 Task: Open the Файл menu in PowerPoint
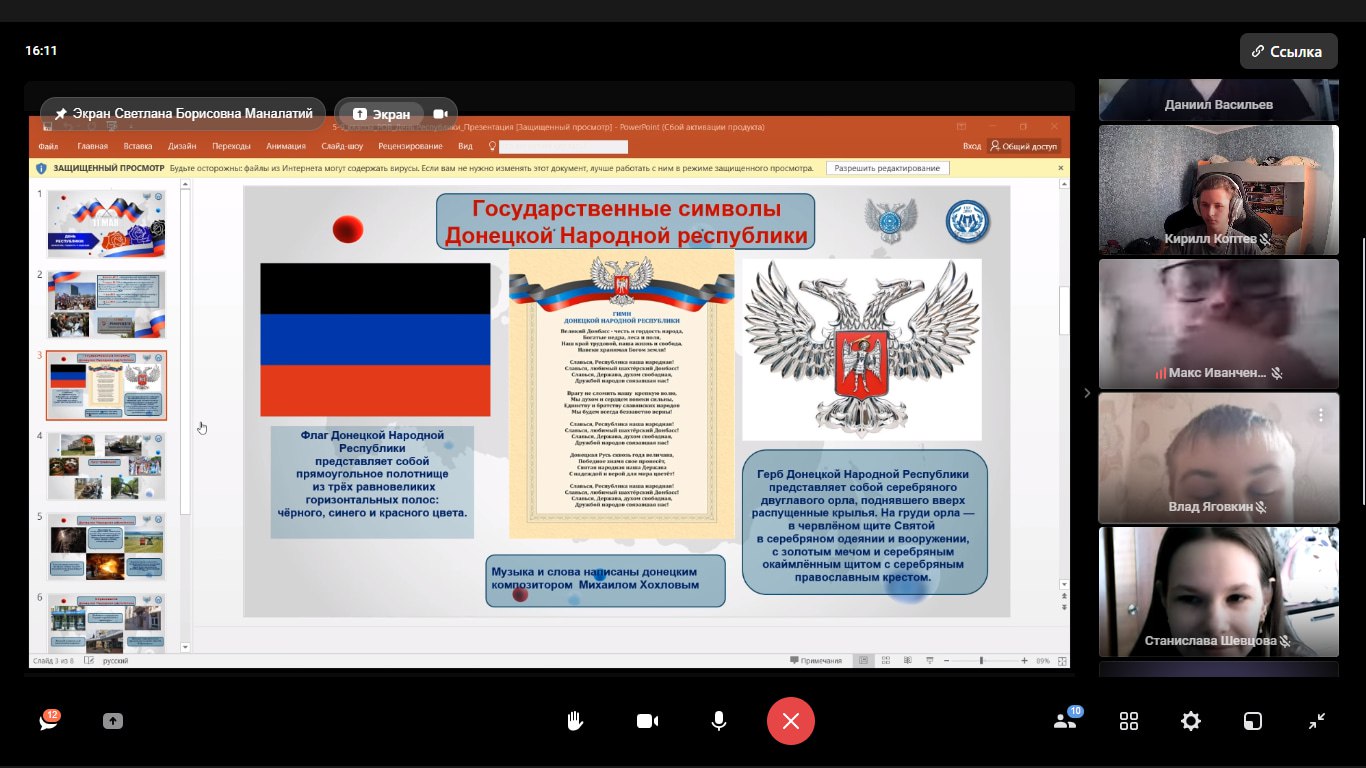[48, 146]
